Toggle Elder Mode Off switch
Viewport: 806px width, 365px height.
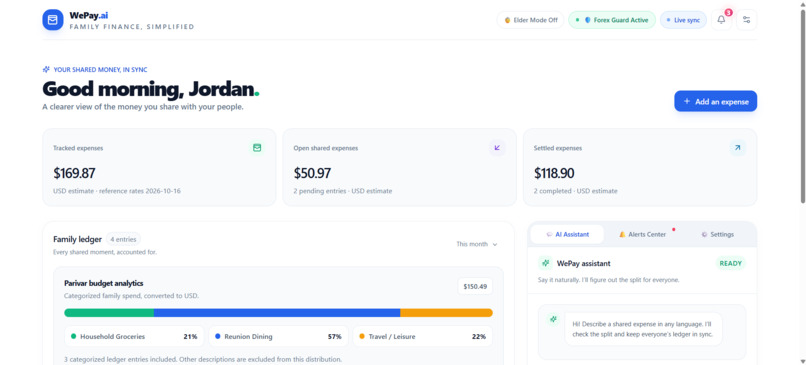[530, 20]
